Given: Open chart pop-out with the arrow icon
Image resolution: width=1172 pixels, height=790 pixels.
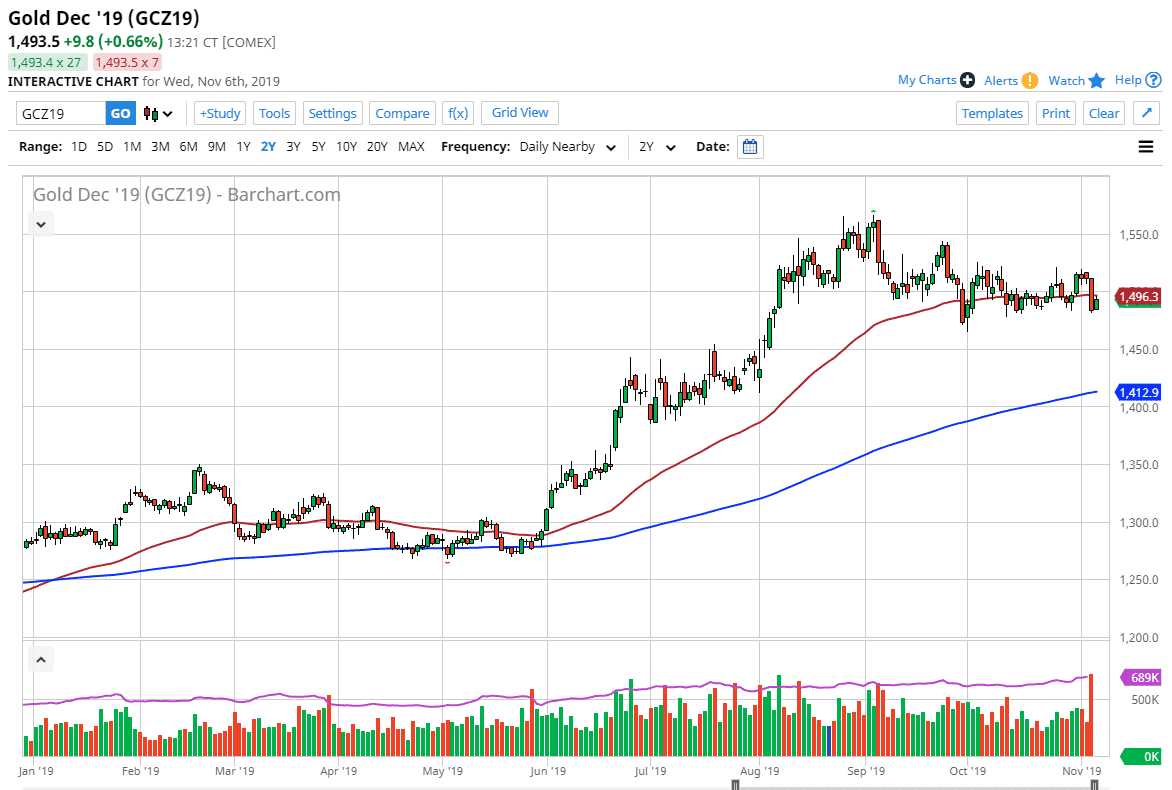Looking at the screenshot, I should pos(1145,113).
